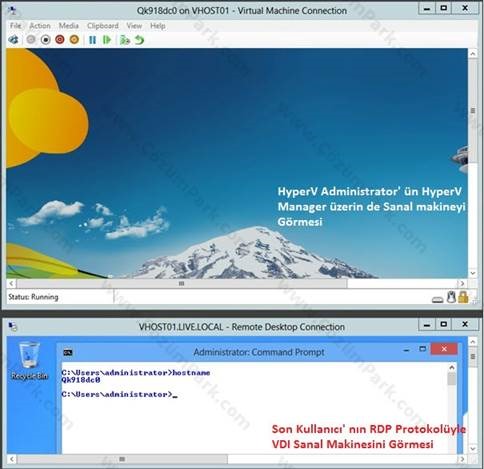Image resolution: width=484 pixels, height=469 pixels.
Task: Open the Media menu
Action: pos(69,26)
